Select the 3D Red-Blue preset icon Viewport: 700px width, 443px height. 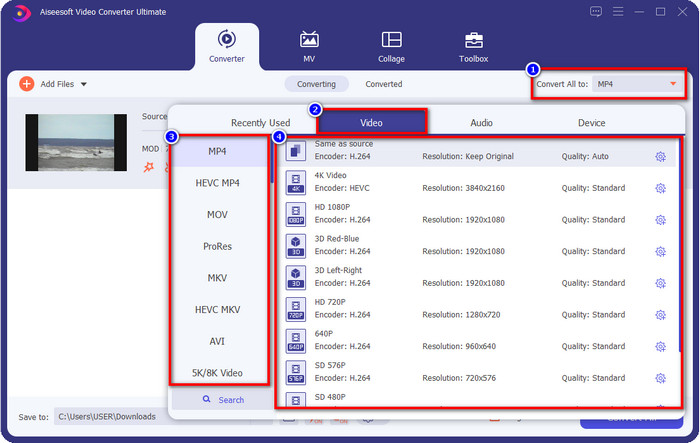(x=296, y=246)
